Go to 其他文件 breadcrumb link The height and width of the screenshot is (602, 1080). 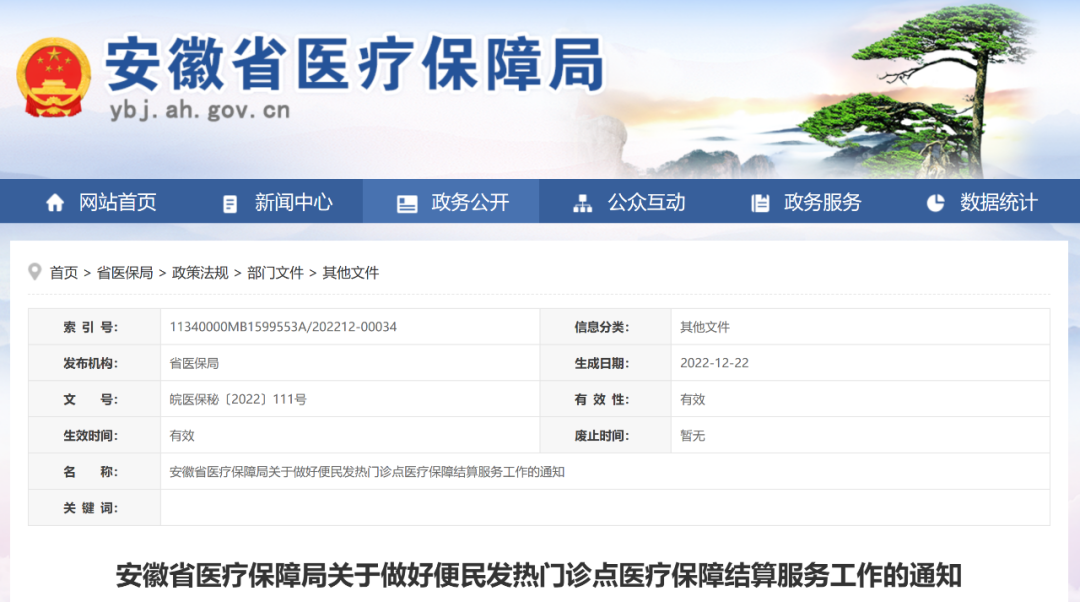coord(351,273)
